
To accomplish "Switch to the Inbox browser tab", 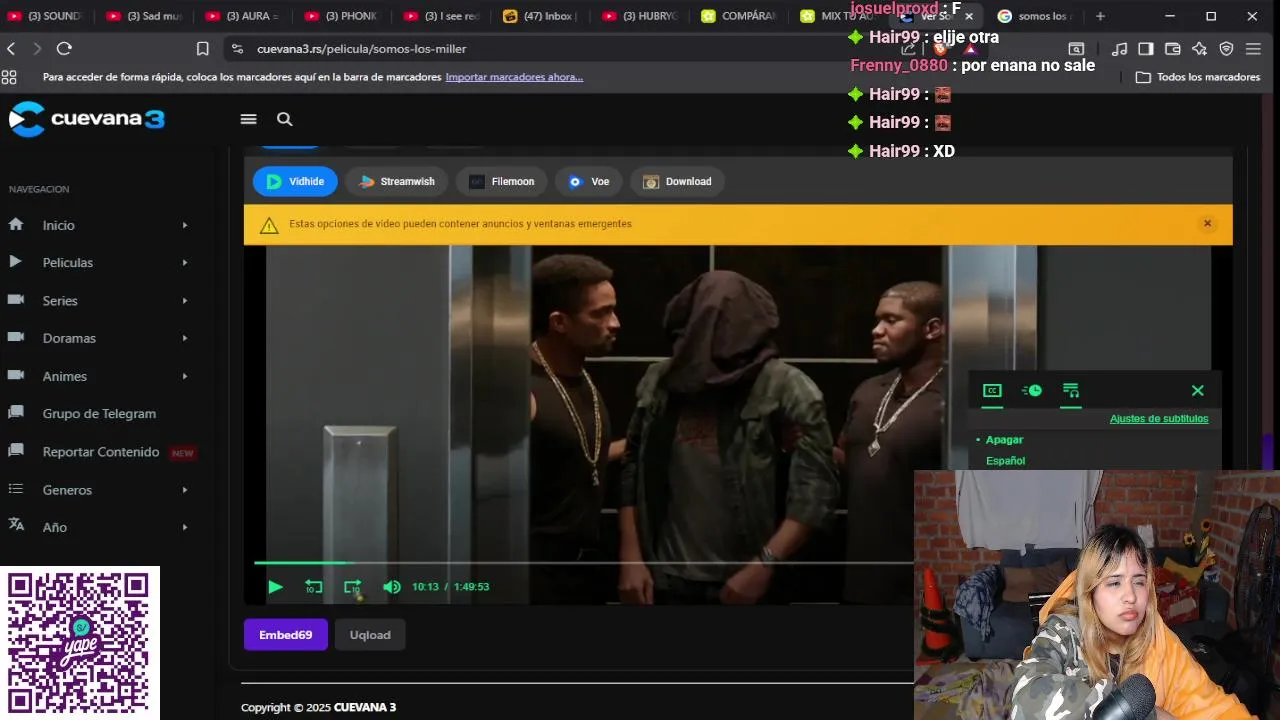I will [x=539, y=16].
